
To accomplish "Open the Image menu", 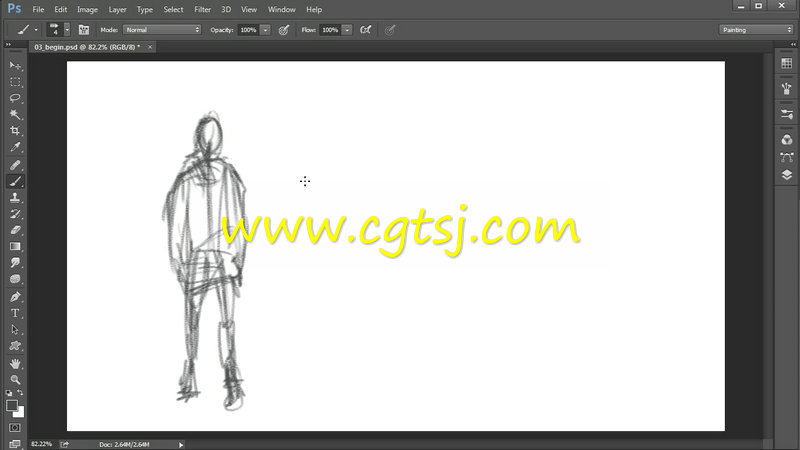I will (87, 9).
